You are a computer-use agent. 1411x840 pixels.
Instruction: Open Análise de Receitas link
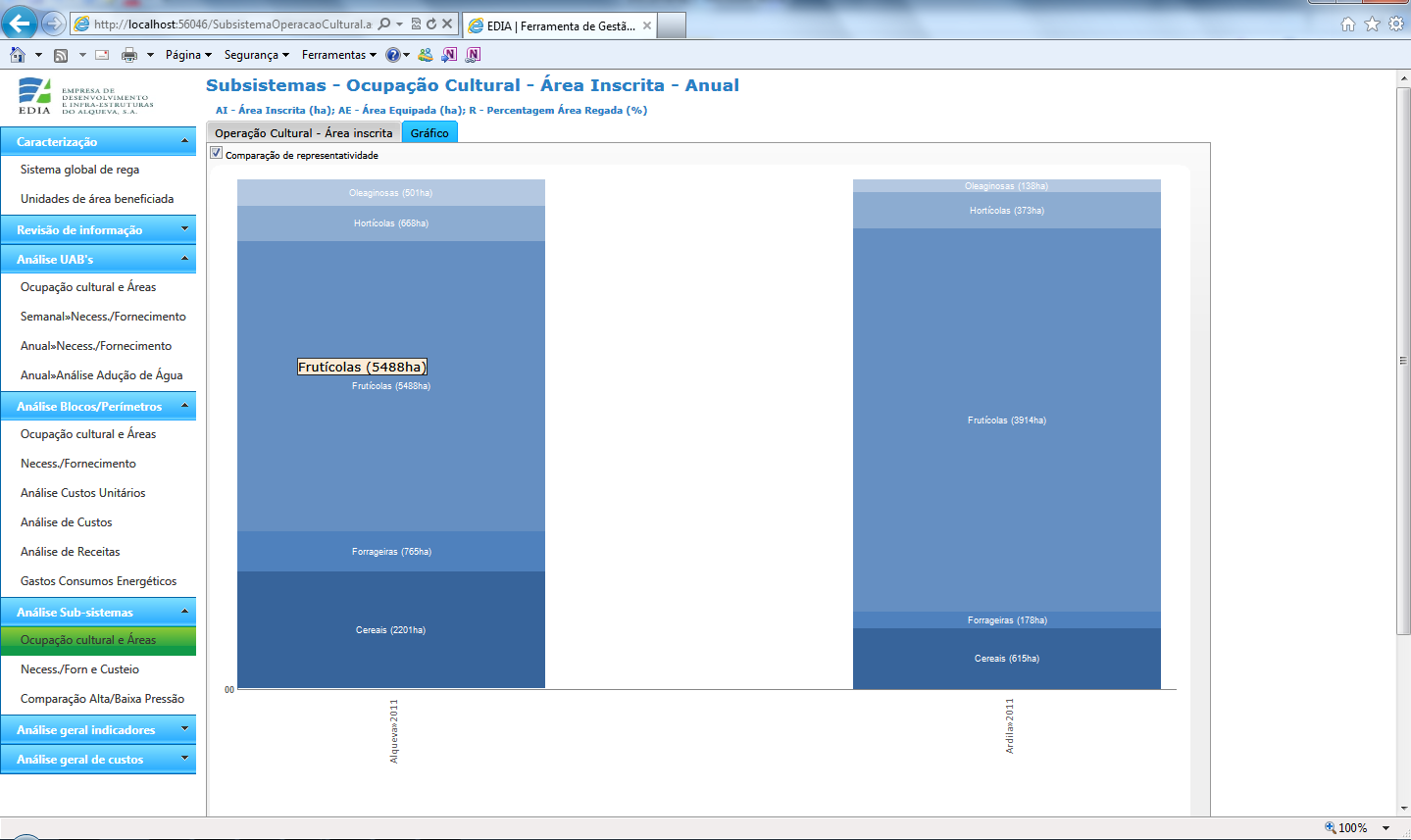[x=70, y=552]
